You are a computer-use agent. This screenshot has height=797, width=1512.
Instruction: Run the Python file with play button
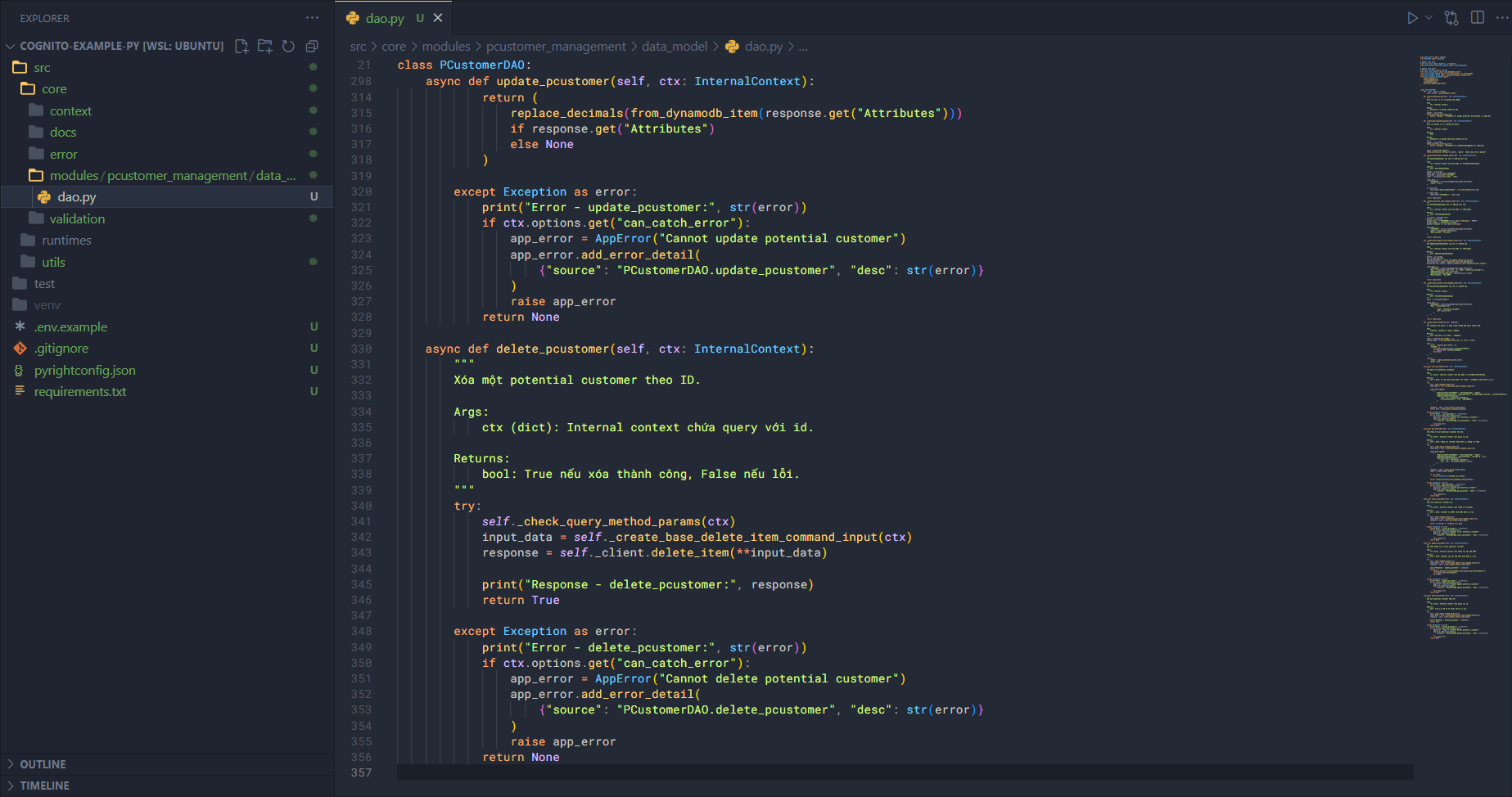coord(1412,18)
